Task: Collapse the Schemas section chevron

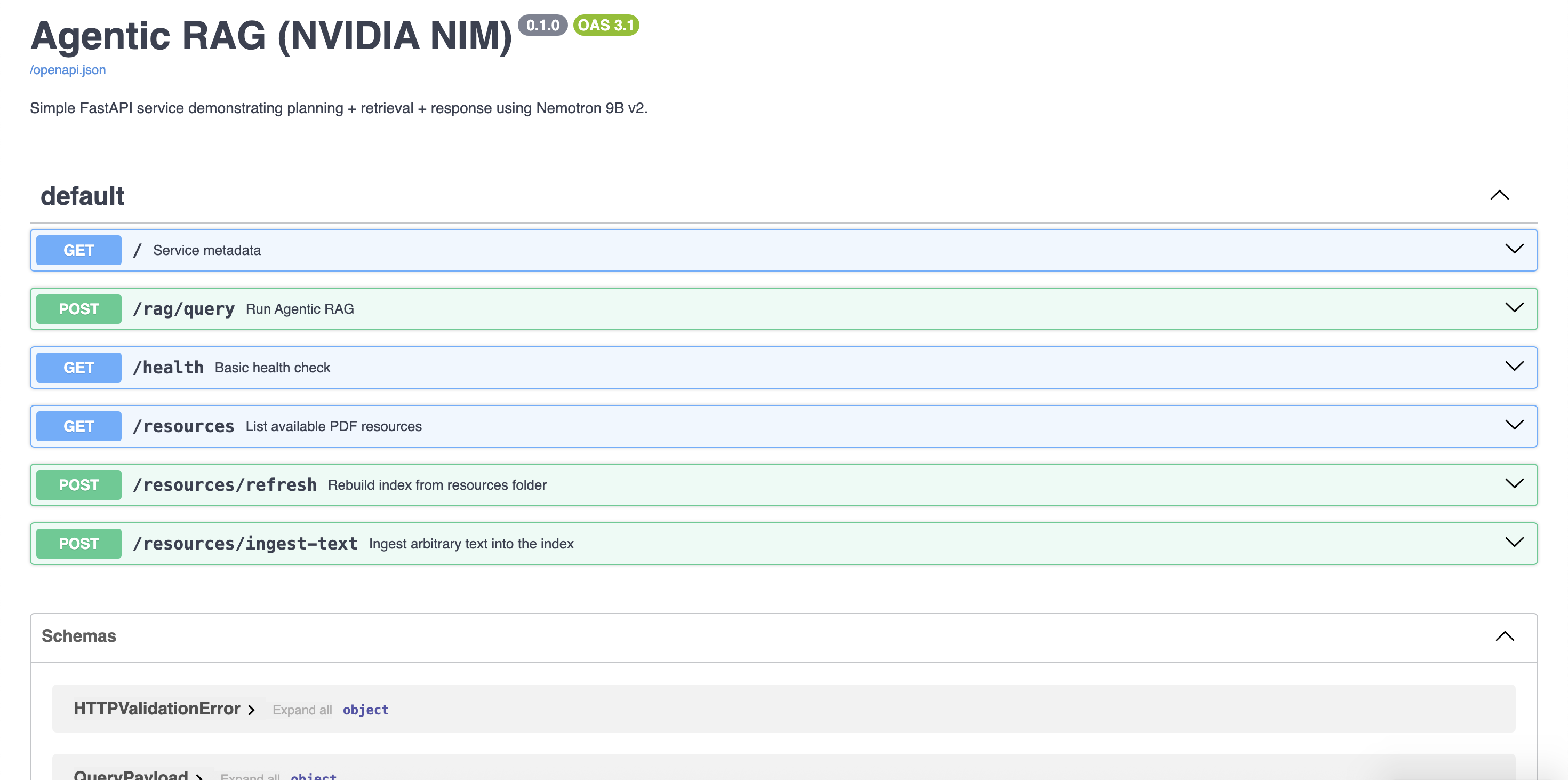Action: tap(1504, 636)
